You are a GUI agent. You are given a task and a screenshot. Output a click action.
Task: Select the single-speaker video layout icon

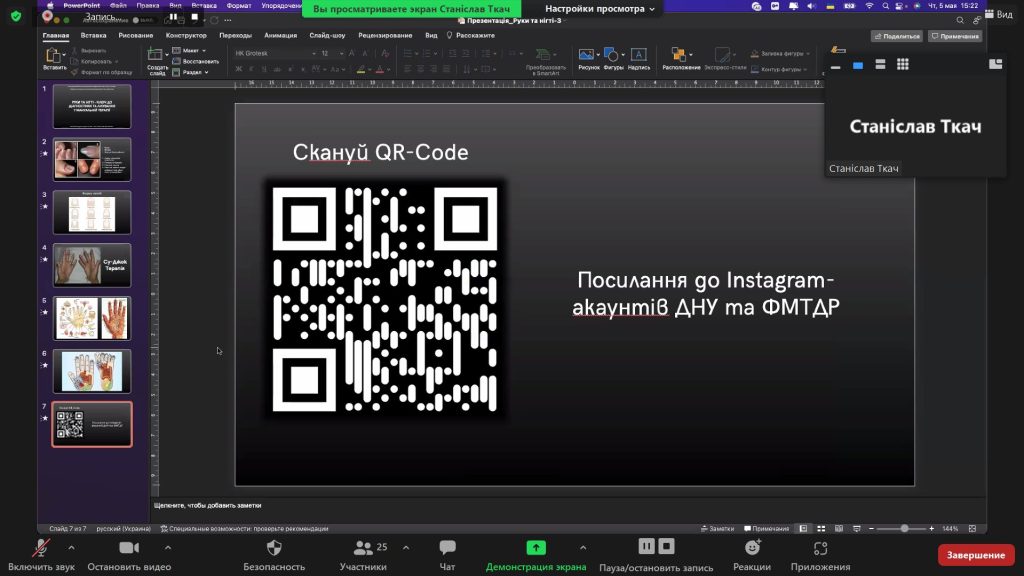point(857,65)
